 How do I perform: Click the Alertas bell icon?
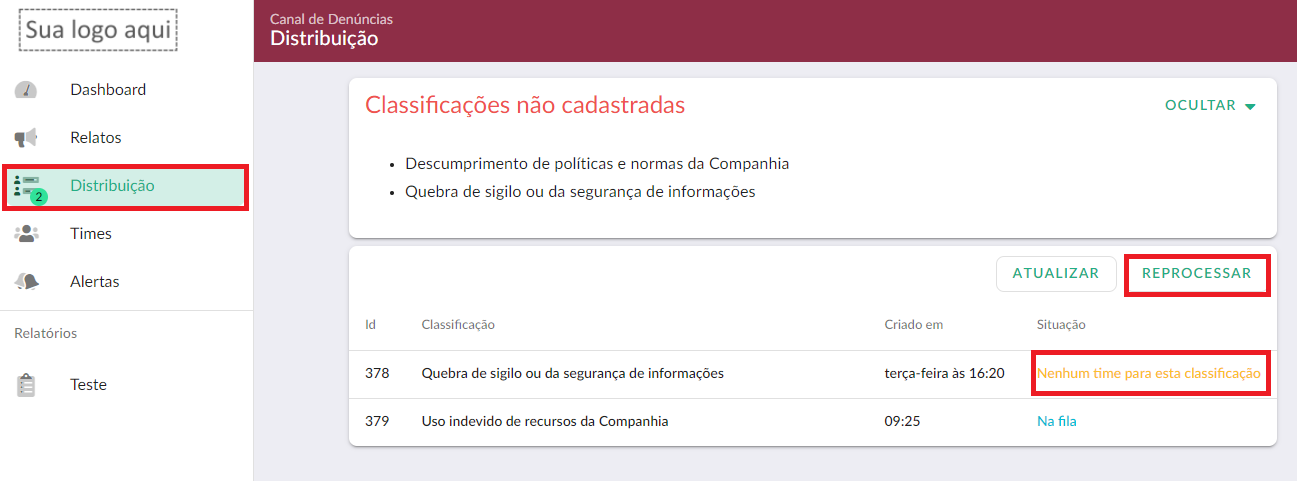(x=26, y=282)
